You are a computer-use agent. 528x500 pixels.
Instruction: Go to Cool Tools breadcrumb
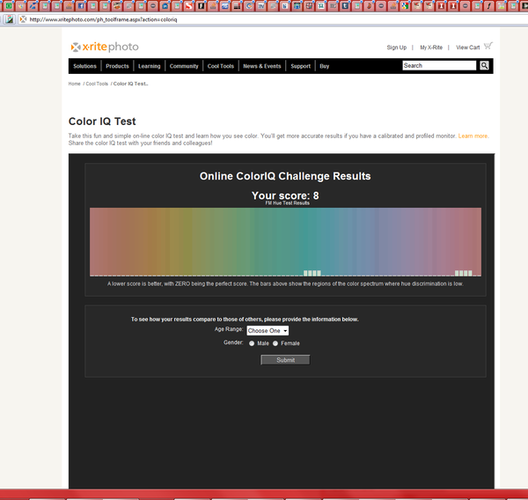tap(97, 84)
